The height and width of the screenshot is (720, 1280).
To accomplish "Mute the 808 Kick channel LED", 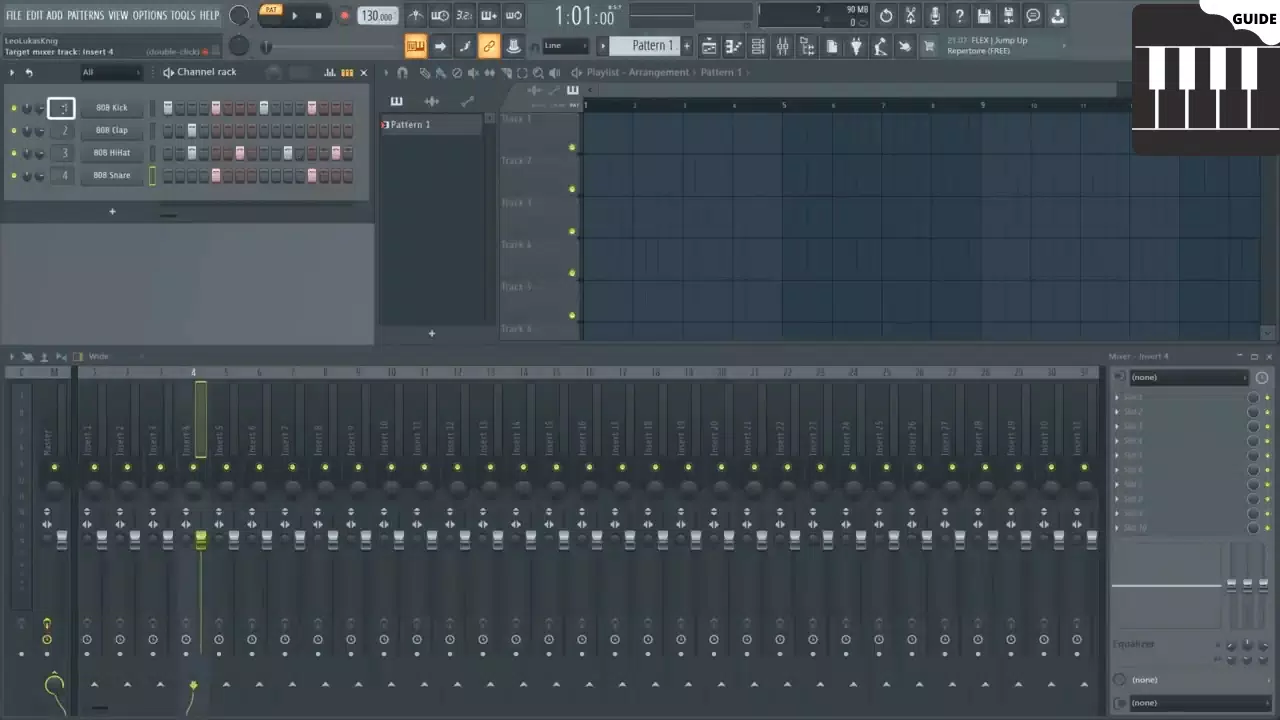I will click(14, 108).
